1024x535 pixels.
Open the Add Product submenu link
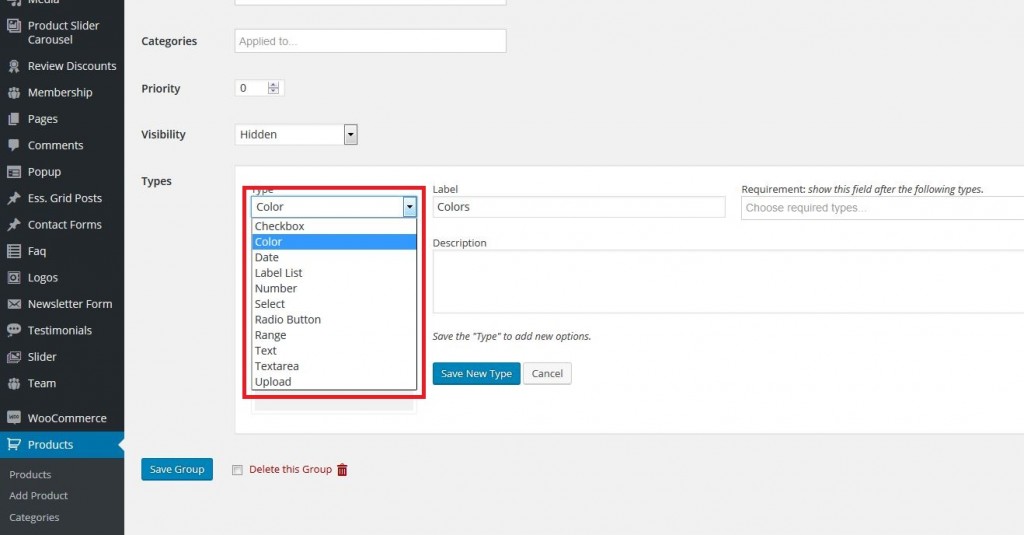39,496
